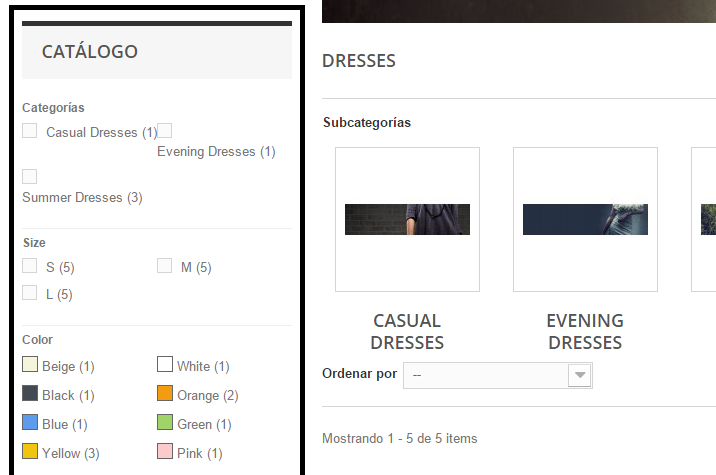Choose the White color swatch
This screenshot has width=716, height=475.
point(165,365)
